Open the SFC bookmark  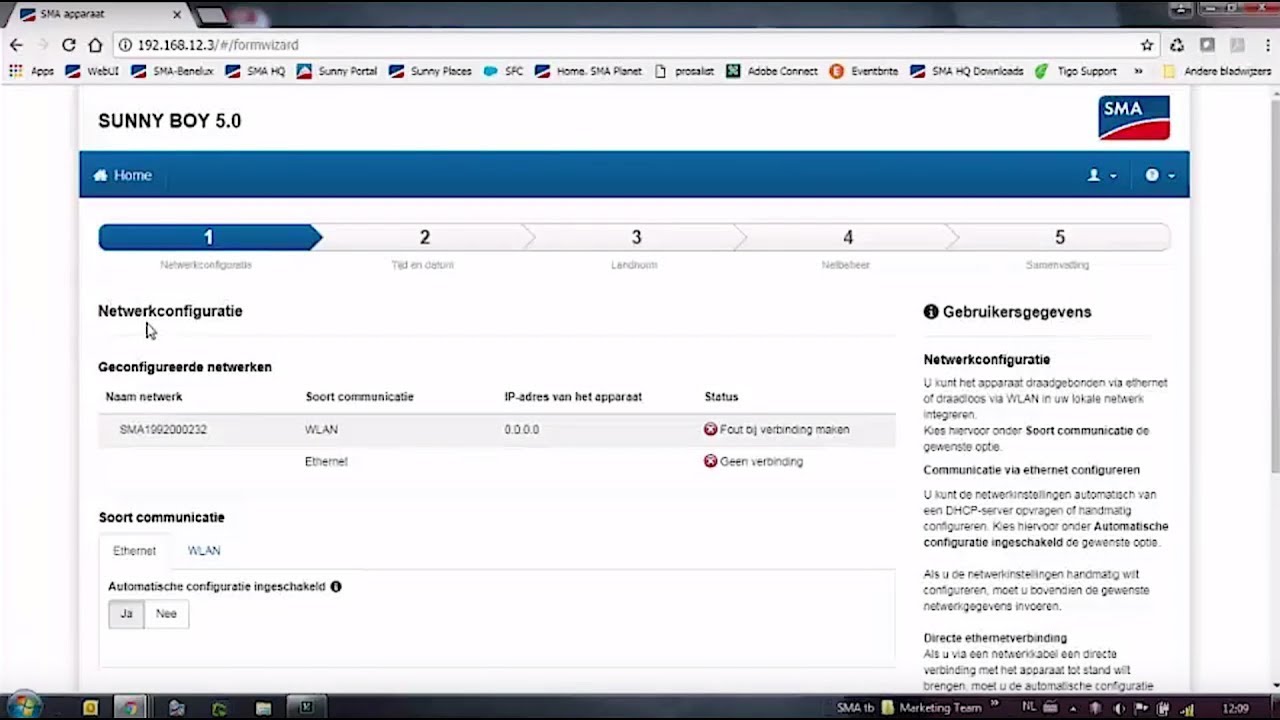pos(503,71)
